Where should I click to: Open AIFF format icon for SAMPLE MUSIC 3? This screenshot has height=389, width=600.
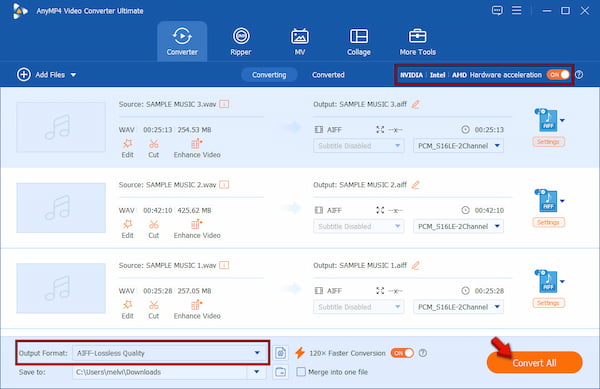[546, 120]
